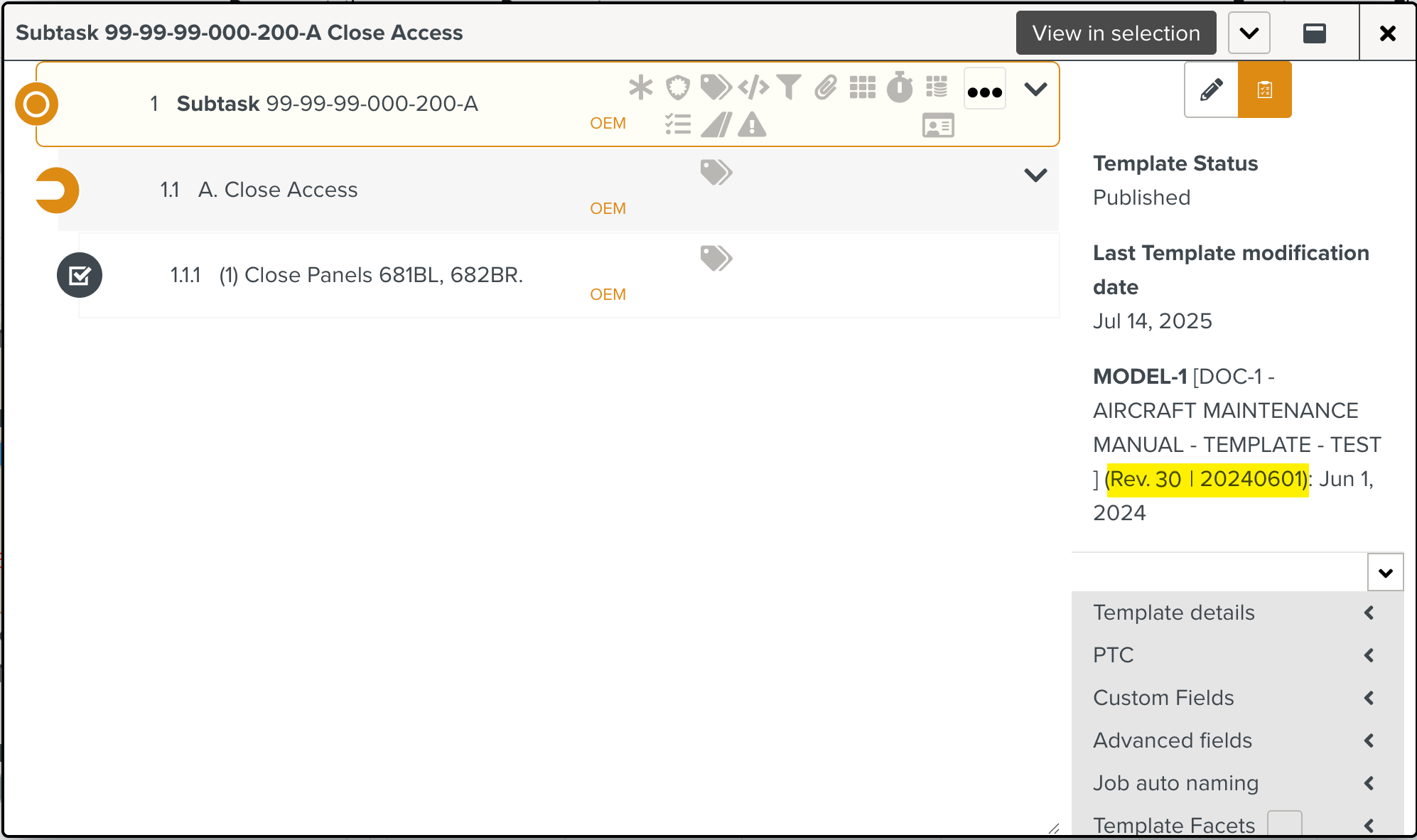Screen dimensions: 1417x840
Task: Click the ID card contact icon on the Subtask
Action: point(938,125)
